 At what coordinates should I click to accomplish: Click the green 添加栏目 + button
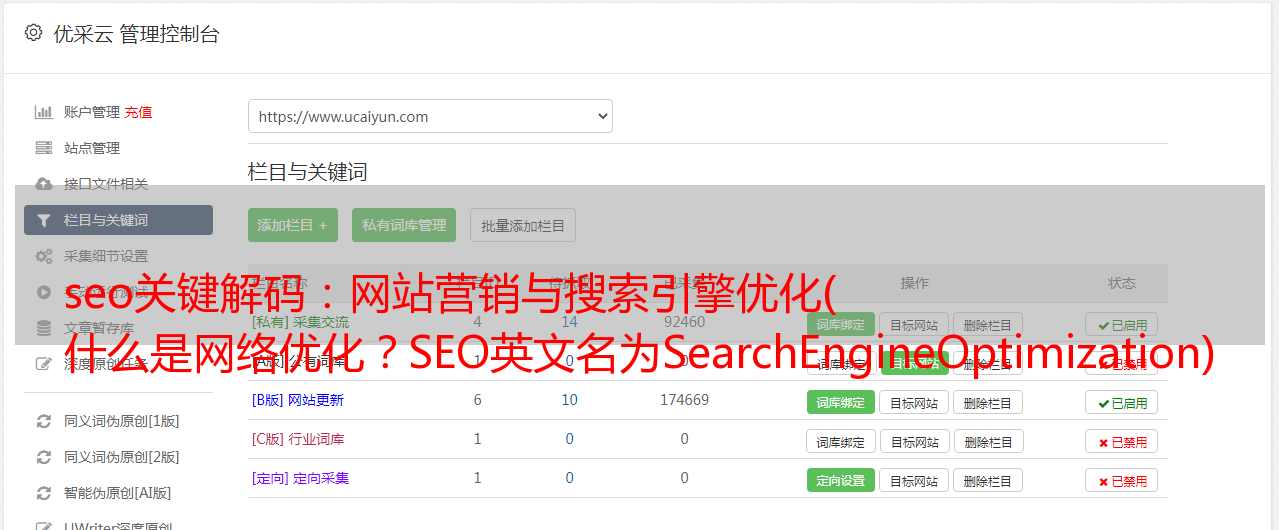(x=293, y=225)
